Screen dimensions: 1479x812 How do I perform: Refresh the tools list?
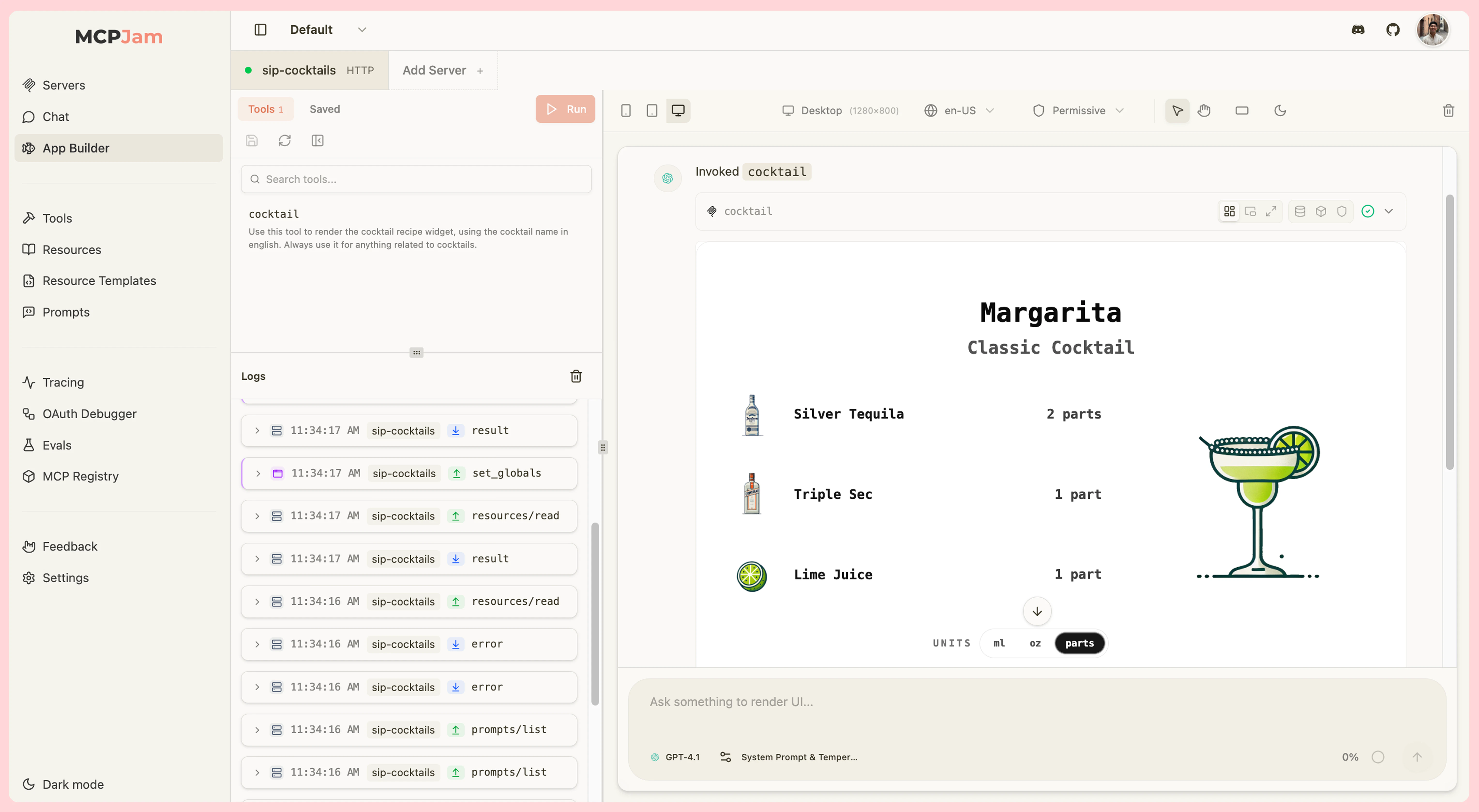285,140
